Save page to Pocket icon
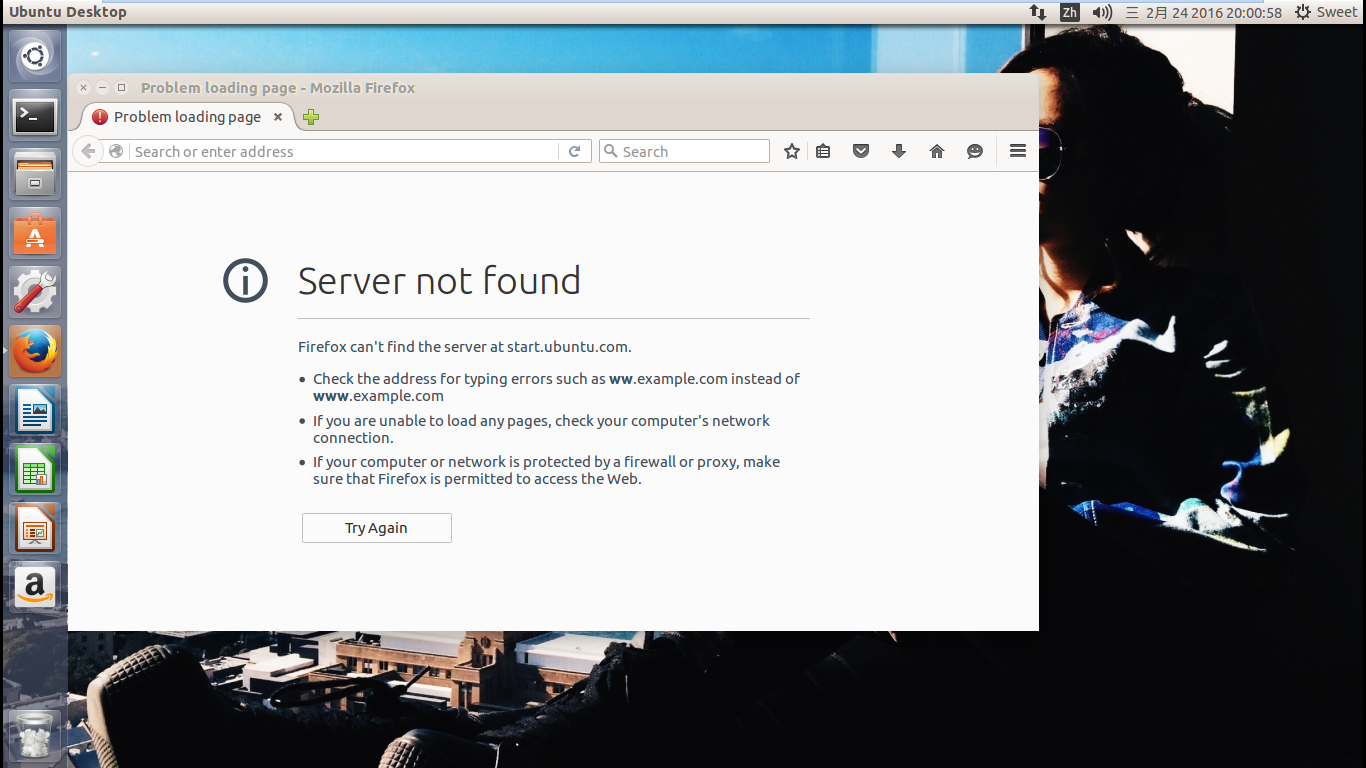Image resolution: width=1366 pixels, height=768 pixels. 861,151
